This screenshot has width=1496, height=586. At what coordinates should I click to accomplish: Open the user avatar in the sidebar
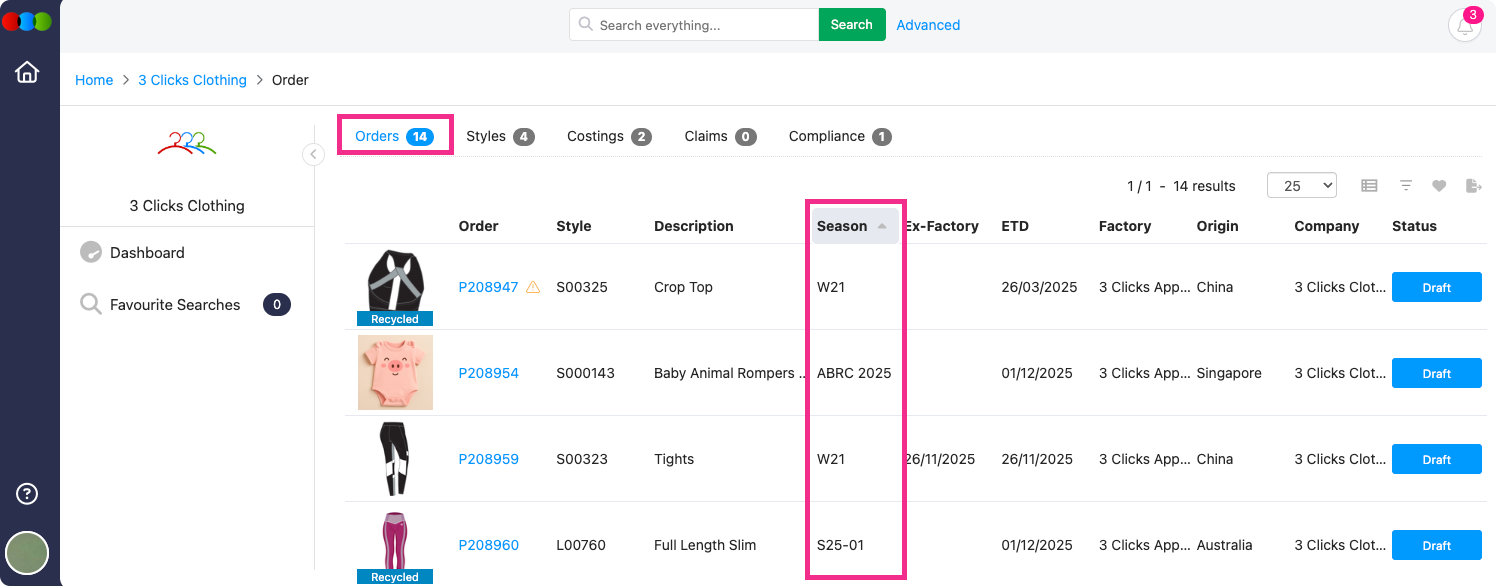[27, 552]
